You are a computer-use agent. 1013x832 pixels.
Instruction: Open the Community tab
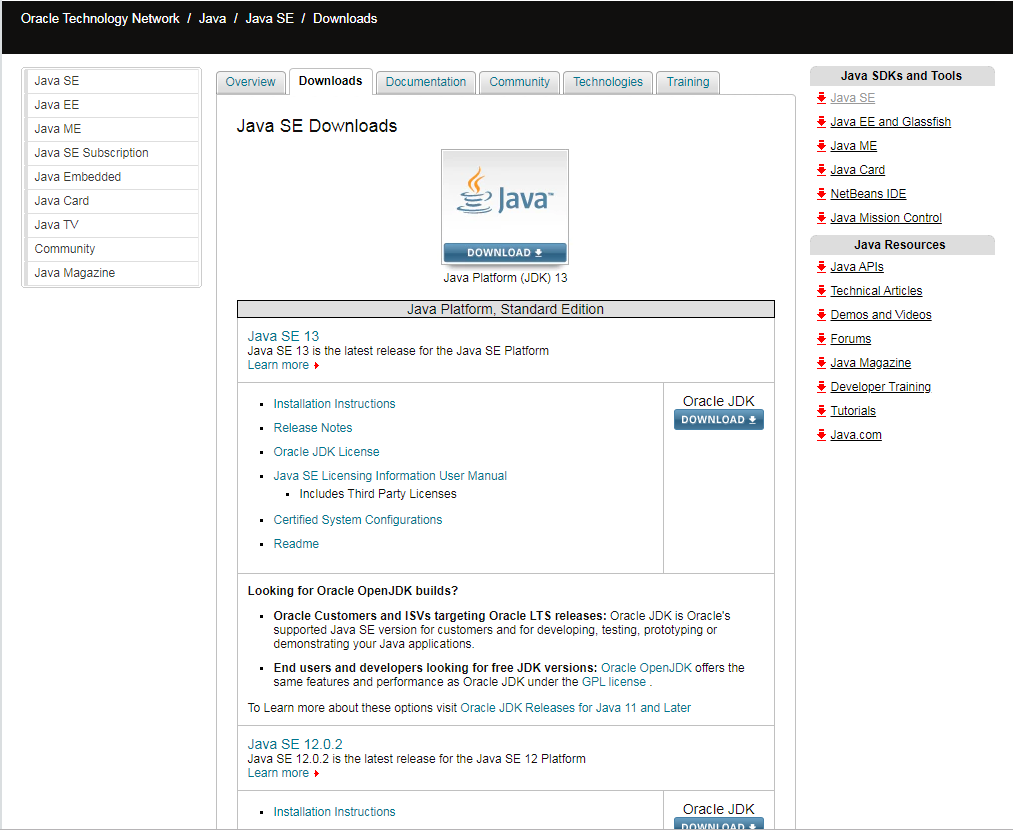tap(519, 82)
